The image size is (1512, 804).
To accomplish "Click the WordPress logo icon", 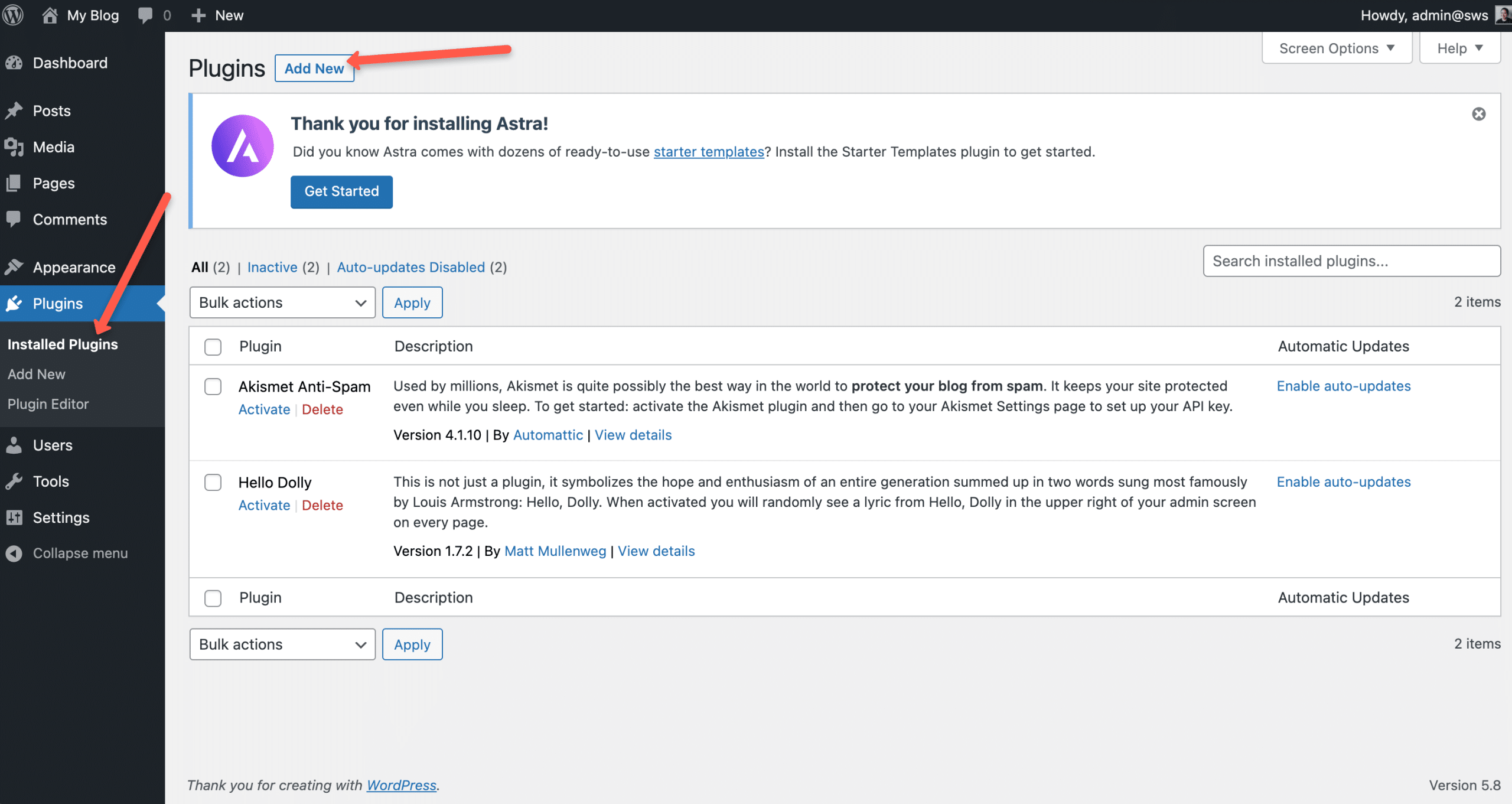I will 13,15.
